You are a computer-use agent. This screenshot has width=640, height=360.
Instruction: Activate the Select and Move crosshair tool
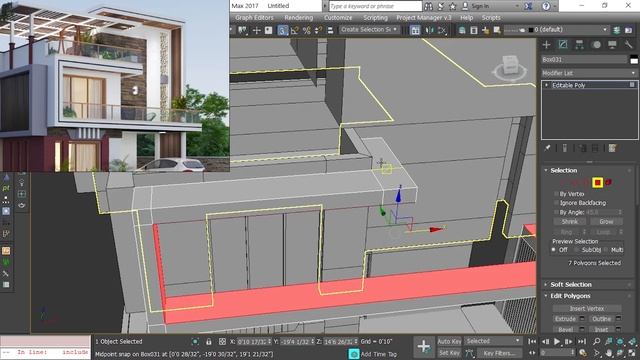tap(256, 30)
